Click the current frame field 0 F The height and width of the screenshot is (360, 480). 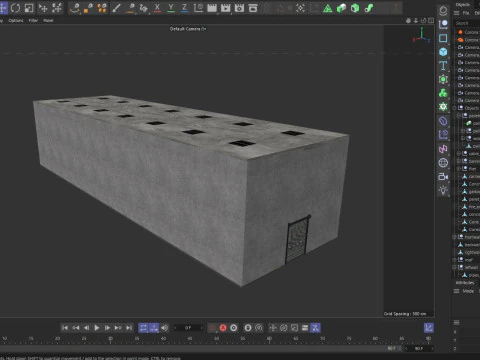[x=188, y=328]
